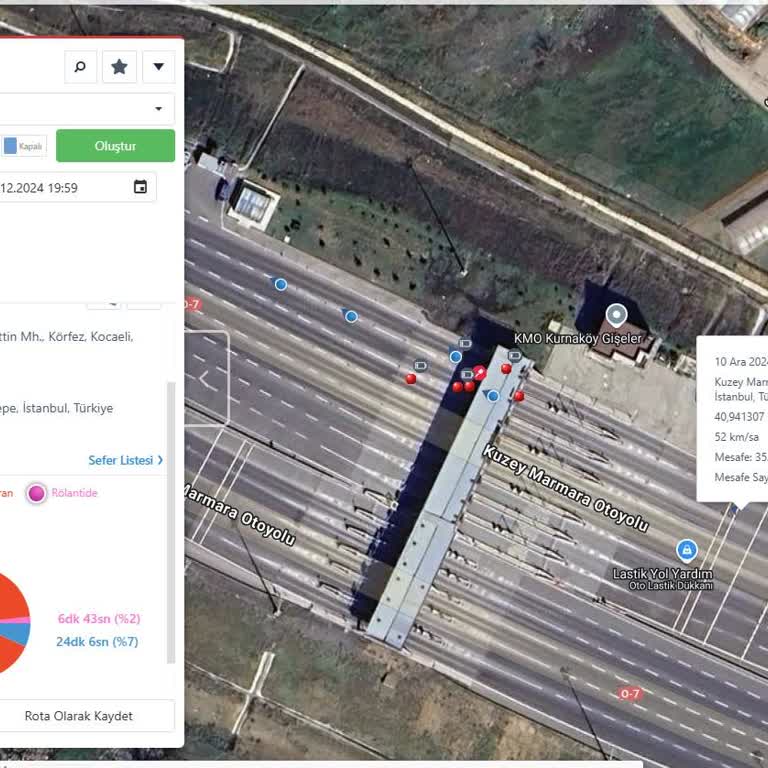Click the Lastik Yol Yardım place label

pyautogui.click(x=663, y=574)
